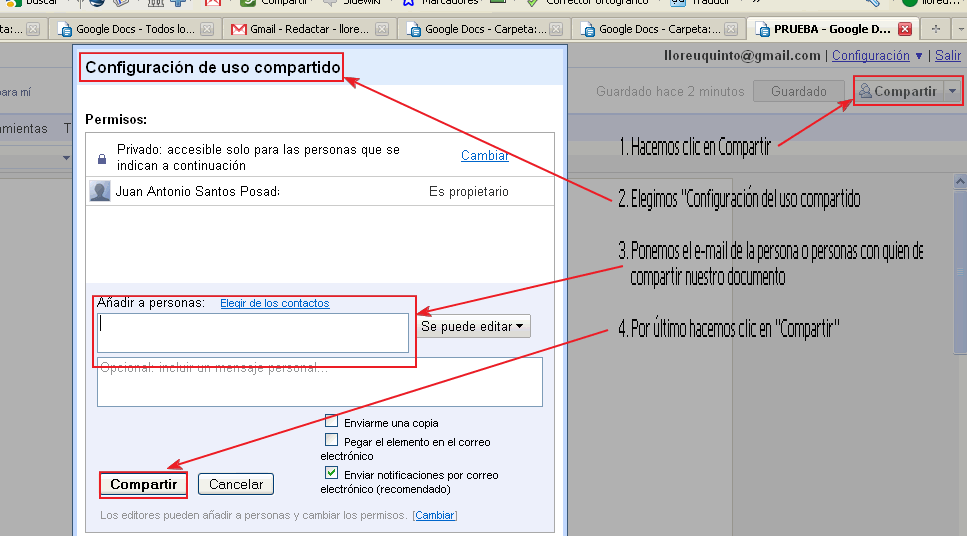Click the Es propietario label

tap(469, 191)
